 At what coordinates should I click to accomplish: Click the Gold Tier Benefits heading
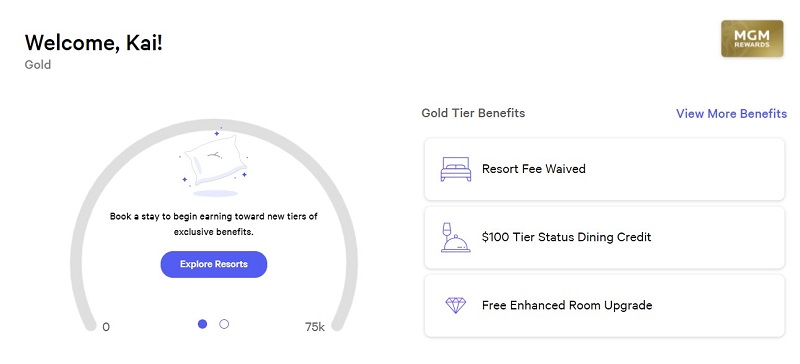[x=473, y=113]
